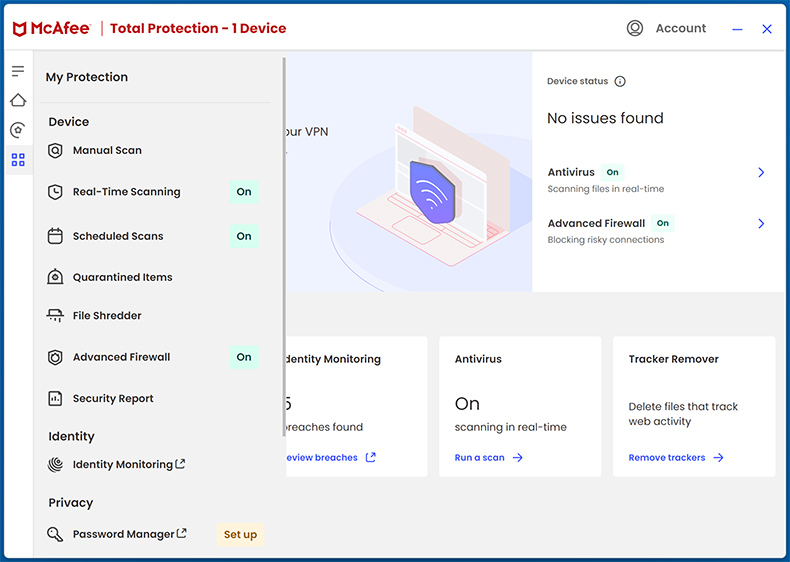Viewport: 790px width, 562px height.
Task: Click the 'Device' section heading
Action: point(69,122)
